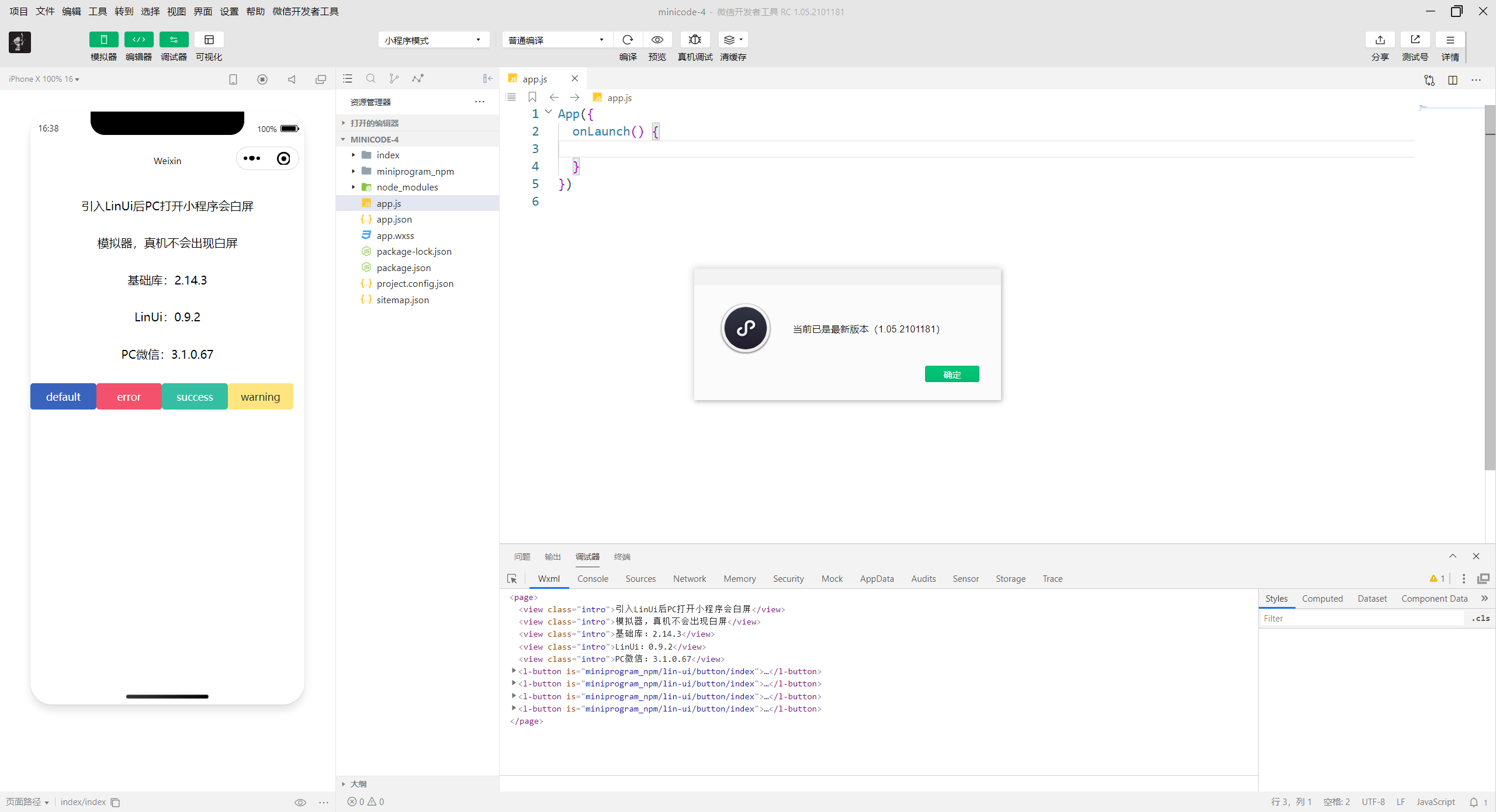1496x812 pixels.
Task: Open preview QR with 预览 icon
Action: point(657,39)
